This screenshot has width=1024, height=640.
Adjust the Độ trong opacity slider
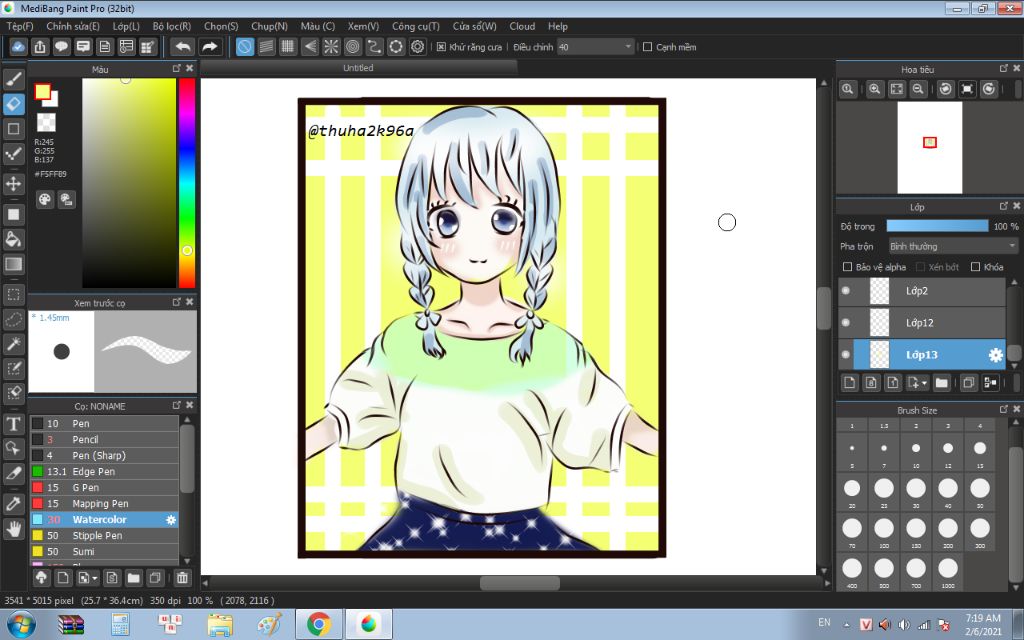[937, 226]
